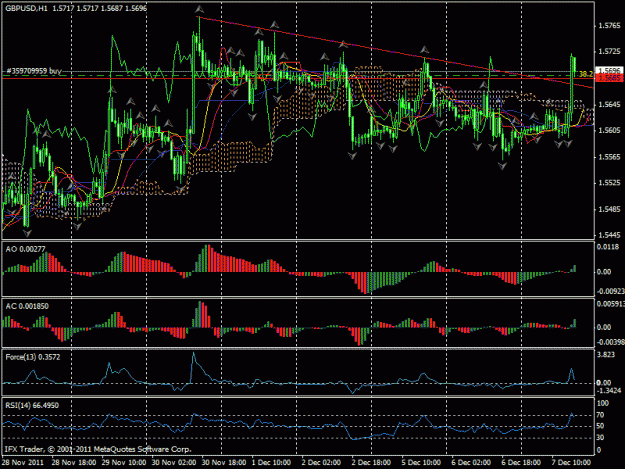Click the 1.5565 price scale value
The width and height of the screenshot is (625, 469).
point(609,157)
